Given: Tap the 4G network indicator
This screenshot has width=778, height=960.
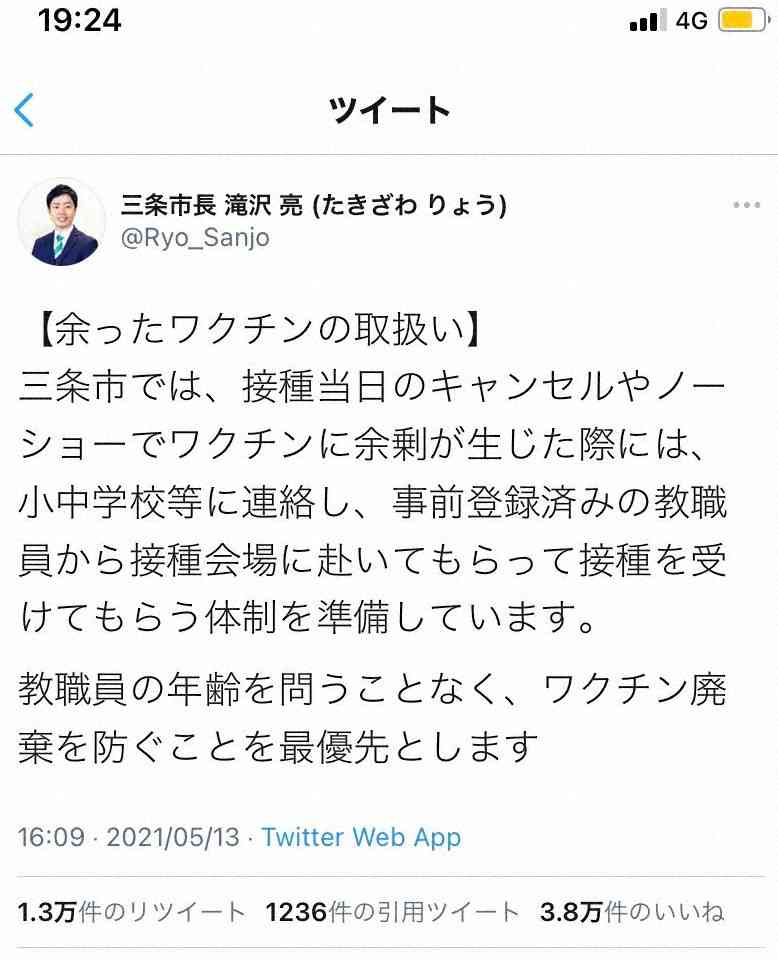Looking at the screenshot, I should tap(691, 21).
